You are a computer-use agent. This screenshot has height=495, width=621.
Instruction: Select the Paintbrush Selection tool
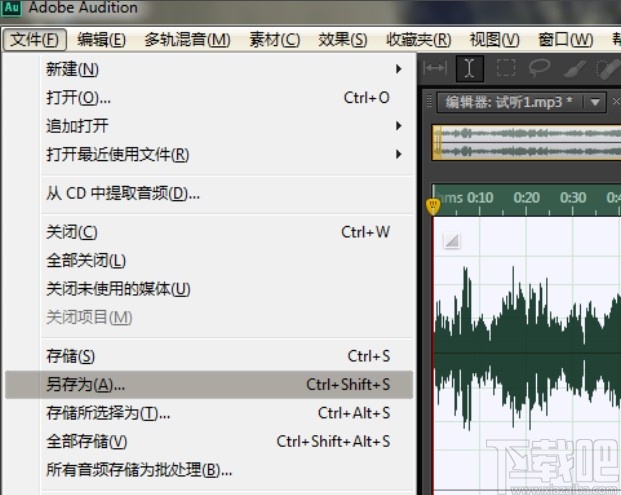[x=575, y=69]
